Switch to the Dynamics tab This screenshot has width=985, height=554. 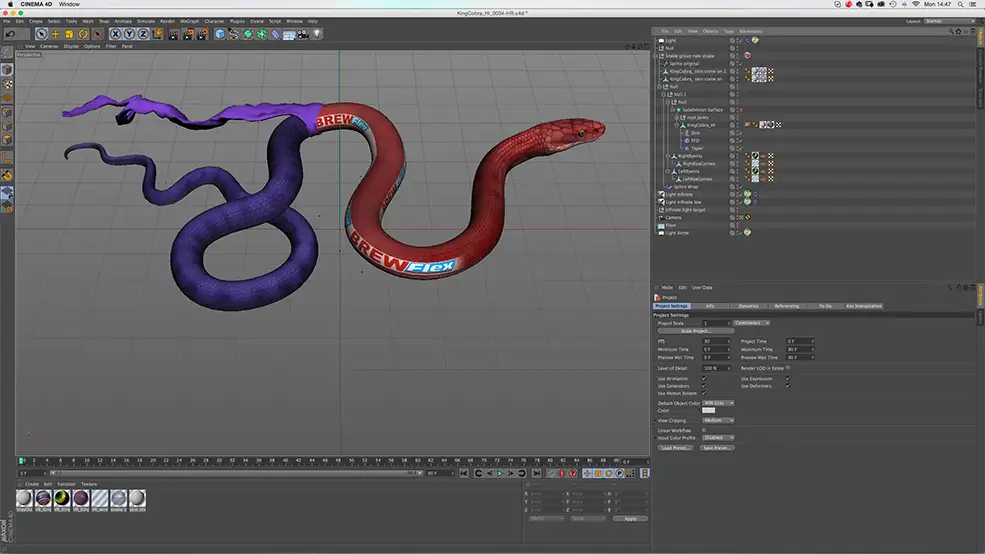748,306
